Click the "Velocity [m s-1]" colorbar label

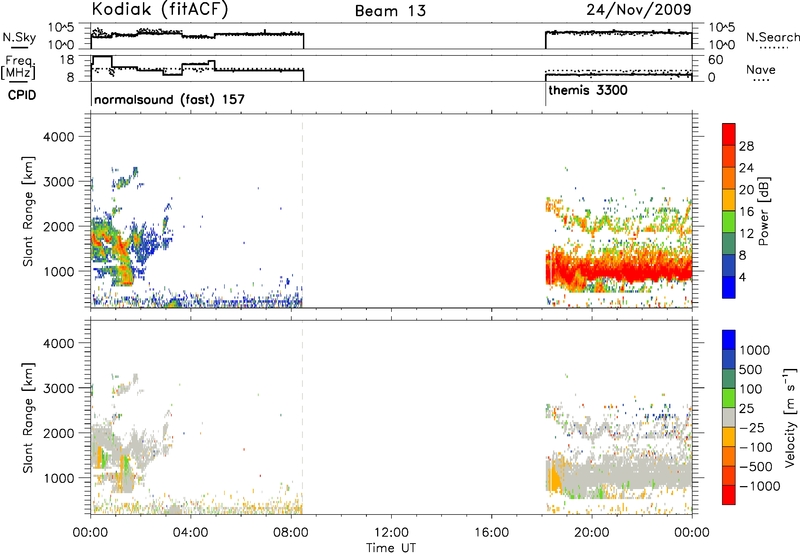pyautogui.click(x=789, y=417)
